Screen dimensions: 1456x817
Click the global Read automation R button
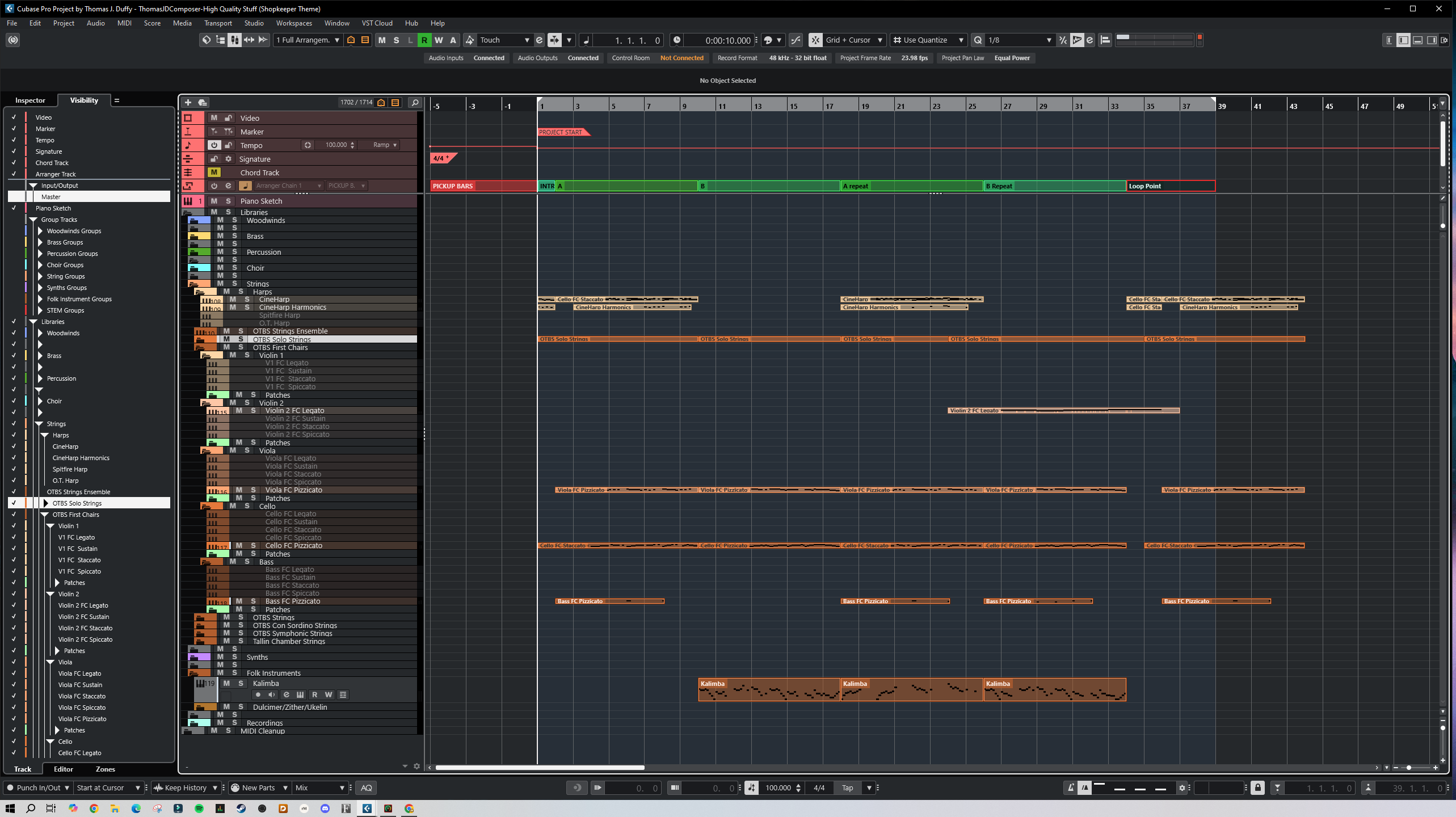coord(424,40)
